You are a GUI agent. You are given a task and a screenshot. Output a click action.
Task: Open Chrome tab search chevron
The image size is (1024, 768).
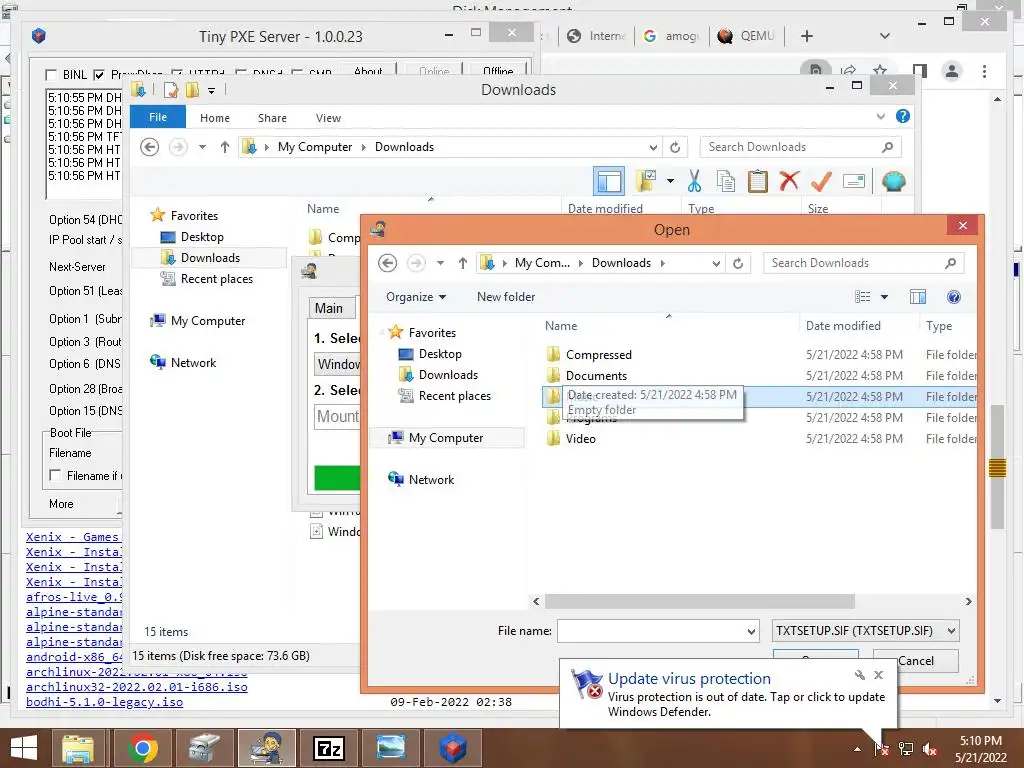pyautogui.click(x=885, y=36)
